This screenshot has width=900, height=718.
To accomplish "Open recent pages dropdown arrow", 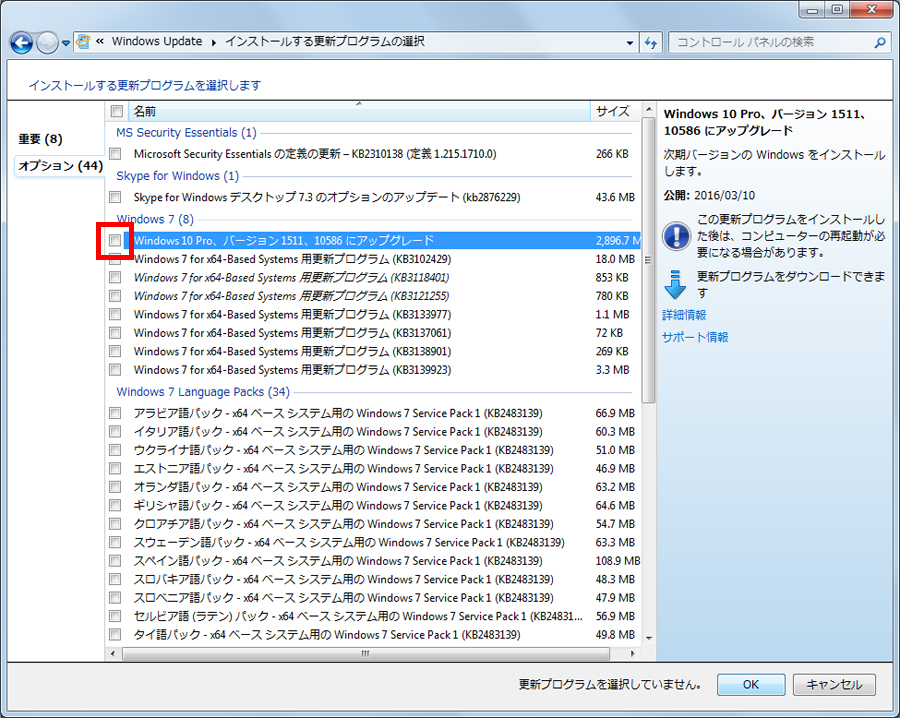I will coord(66,43).
